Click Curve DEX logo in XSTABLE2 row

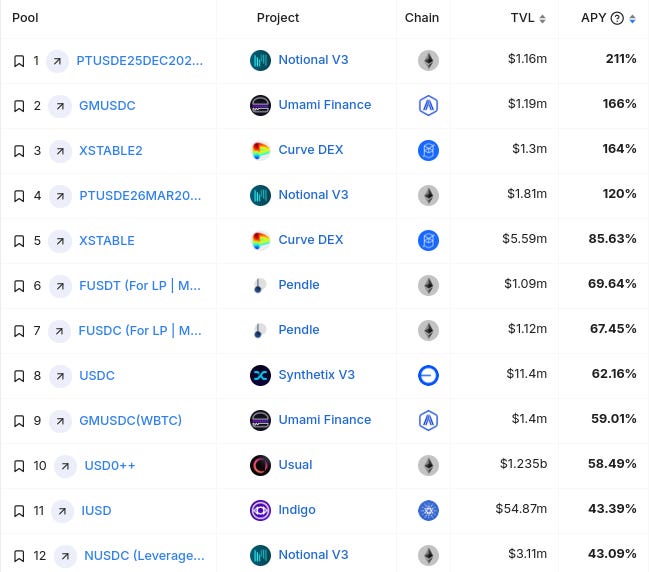click(x=260, y=151)
